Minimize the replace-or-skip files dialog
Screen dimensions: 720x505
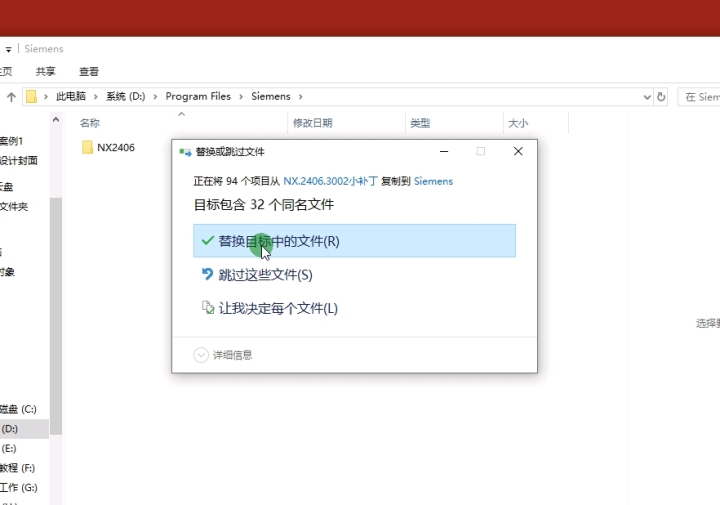coord(444,152)
